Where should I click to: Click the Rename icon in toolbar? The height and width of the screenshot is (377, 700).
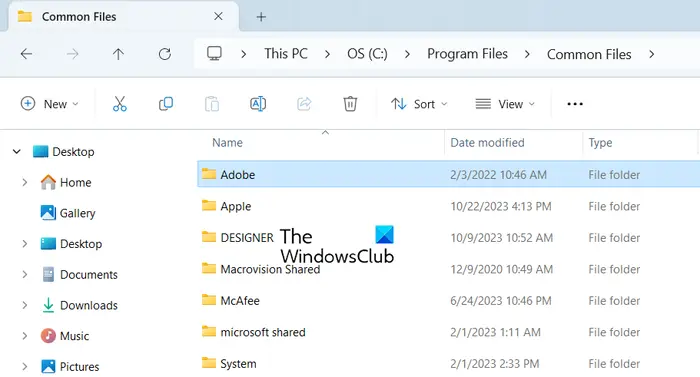tap(258, 104)
